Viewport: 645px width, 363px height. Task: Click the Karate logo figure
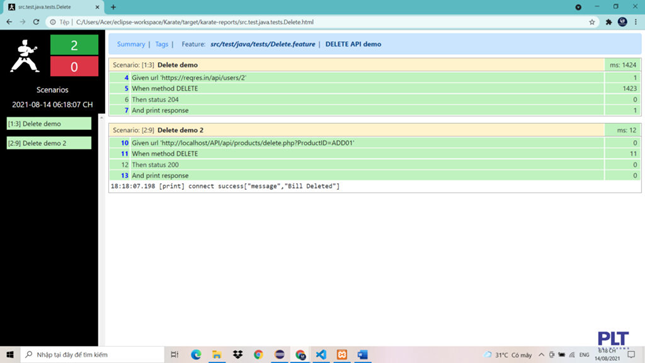(25, 56)
